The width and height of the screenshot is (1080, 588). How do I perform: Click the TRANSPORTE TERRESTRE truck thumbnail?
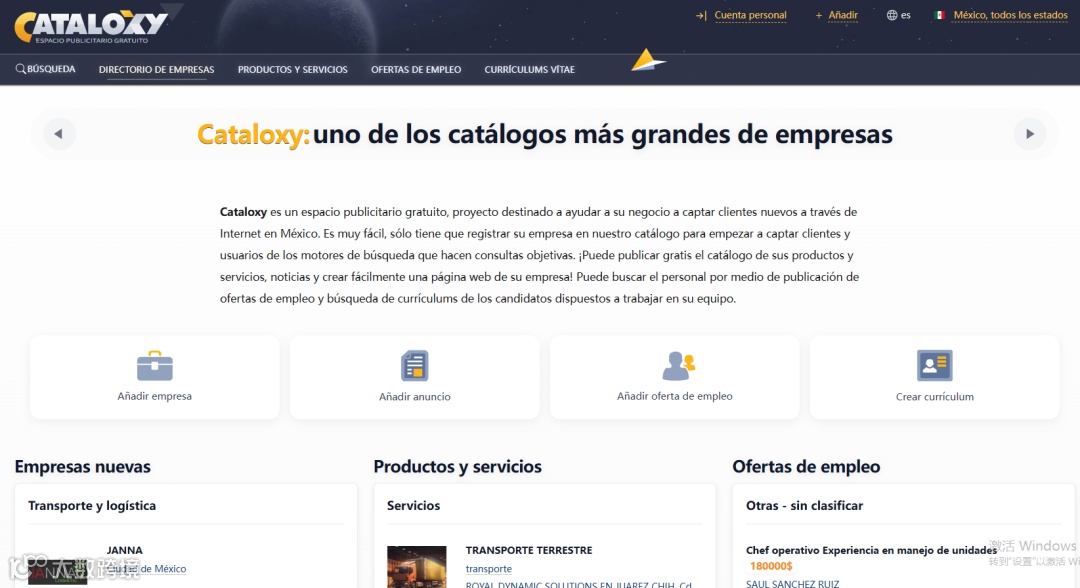[x=417, y=567]
